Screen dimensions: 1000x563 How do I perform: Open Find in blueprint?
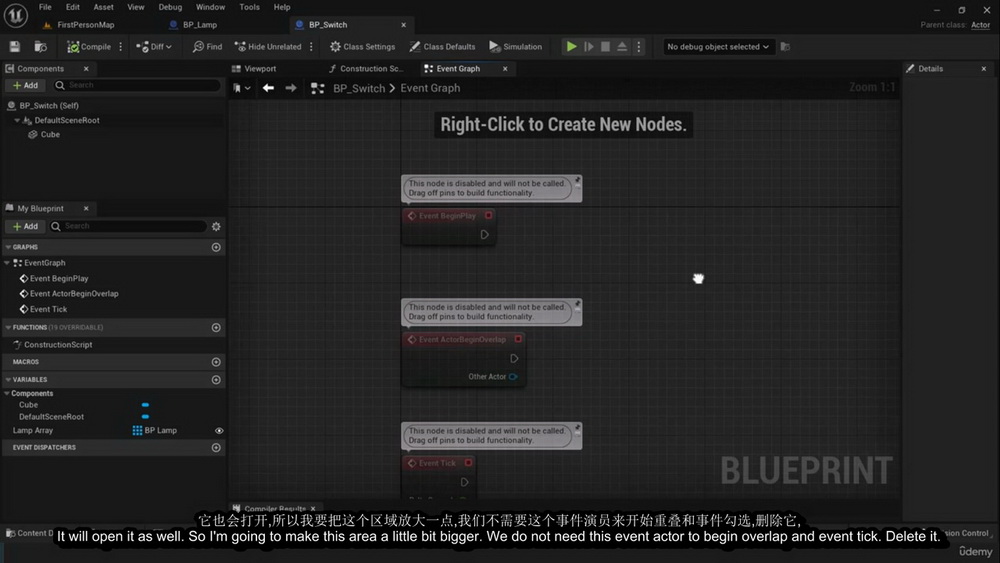coord(207,47)
